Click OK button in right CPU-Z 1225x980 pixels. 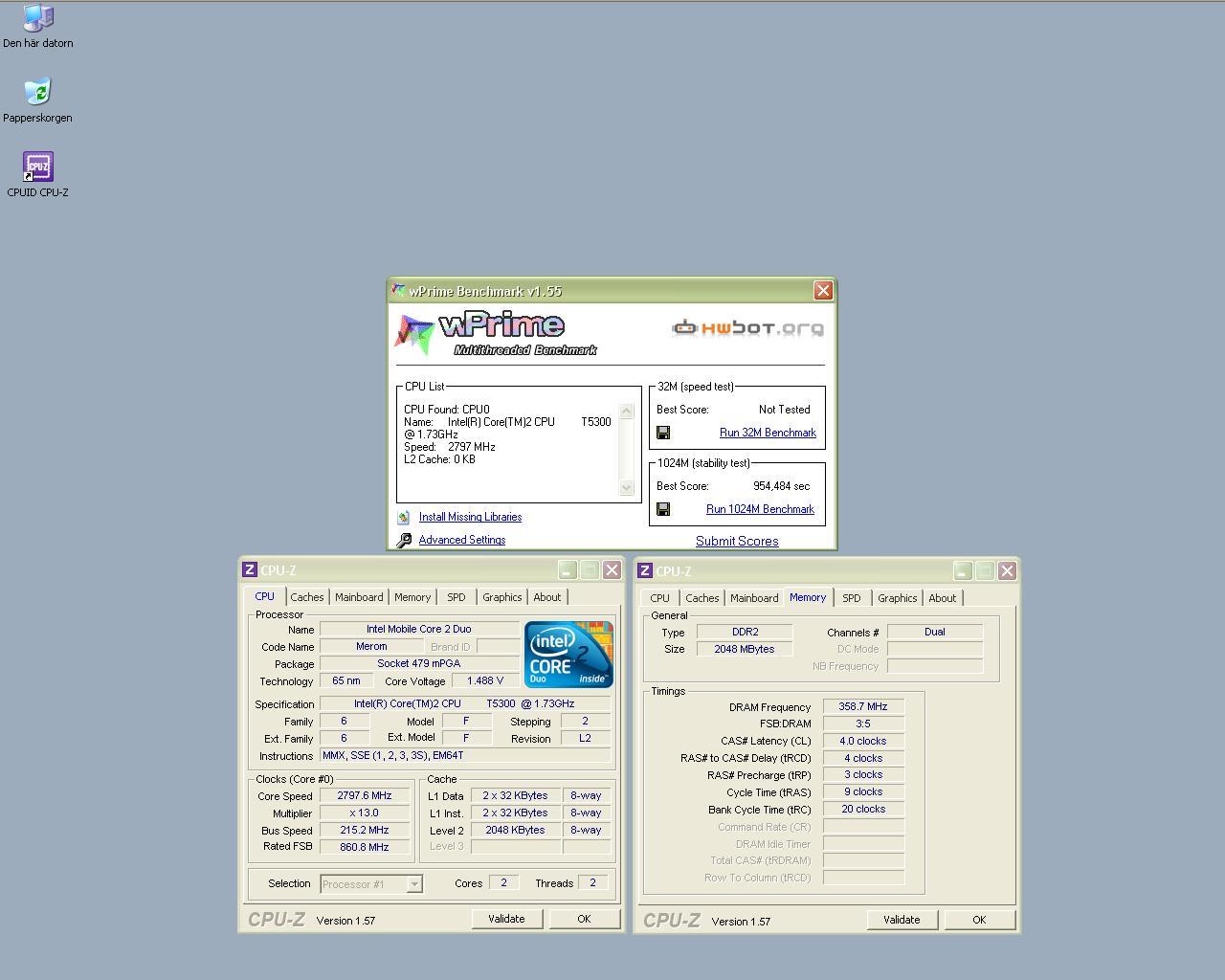click(x=979, y=920)
